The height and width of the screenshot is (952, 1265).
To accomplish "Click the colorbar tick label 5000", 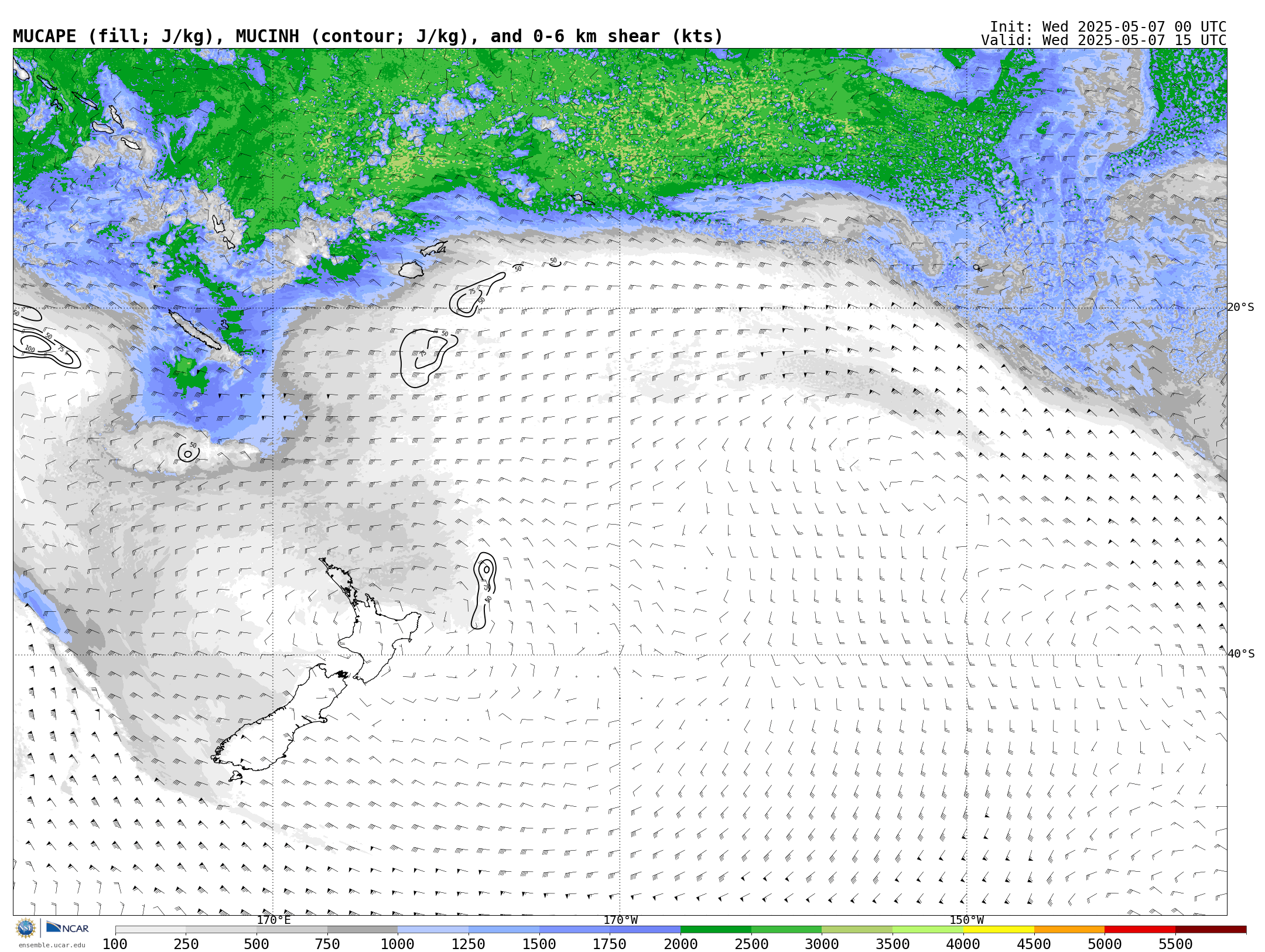I will (x=1105, y=944).
